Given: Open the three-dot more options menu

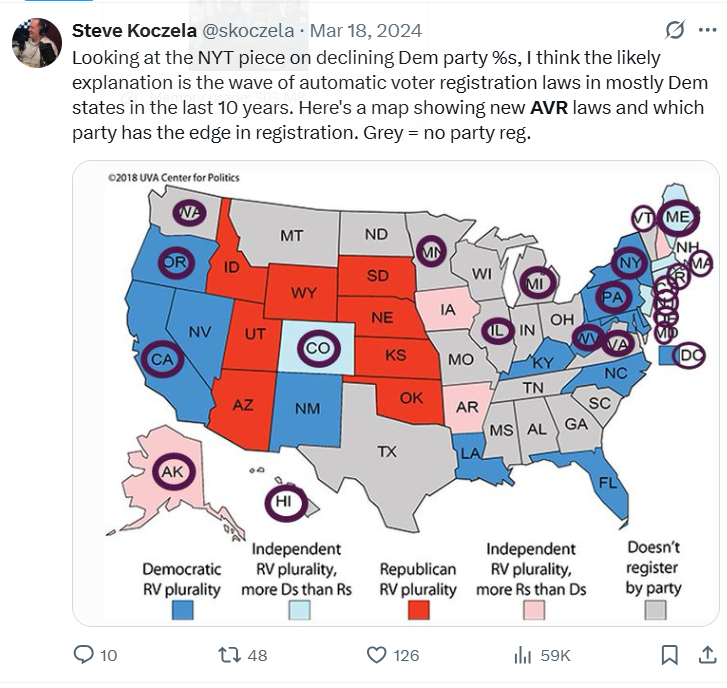Looking at the screenshot, I should click(x=708, y=31).
